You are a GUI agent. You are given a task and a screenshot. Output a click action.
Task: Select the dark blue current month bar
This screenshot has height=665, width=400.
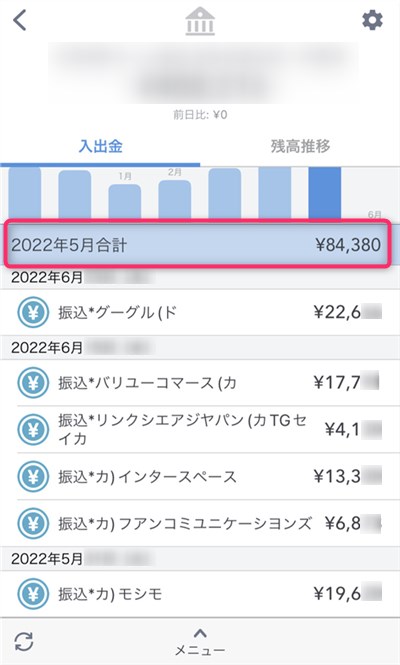pos(324,193)
